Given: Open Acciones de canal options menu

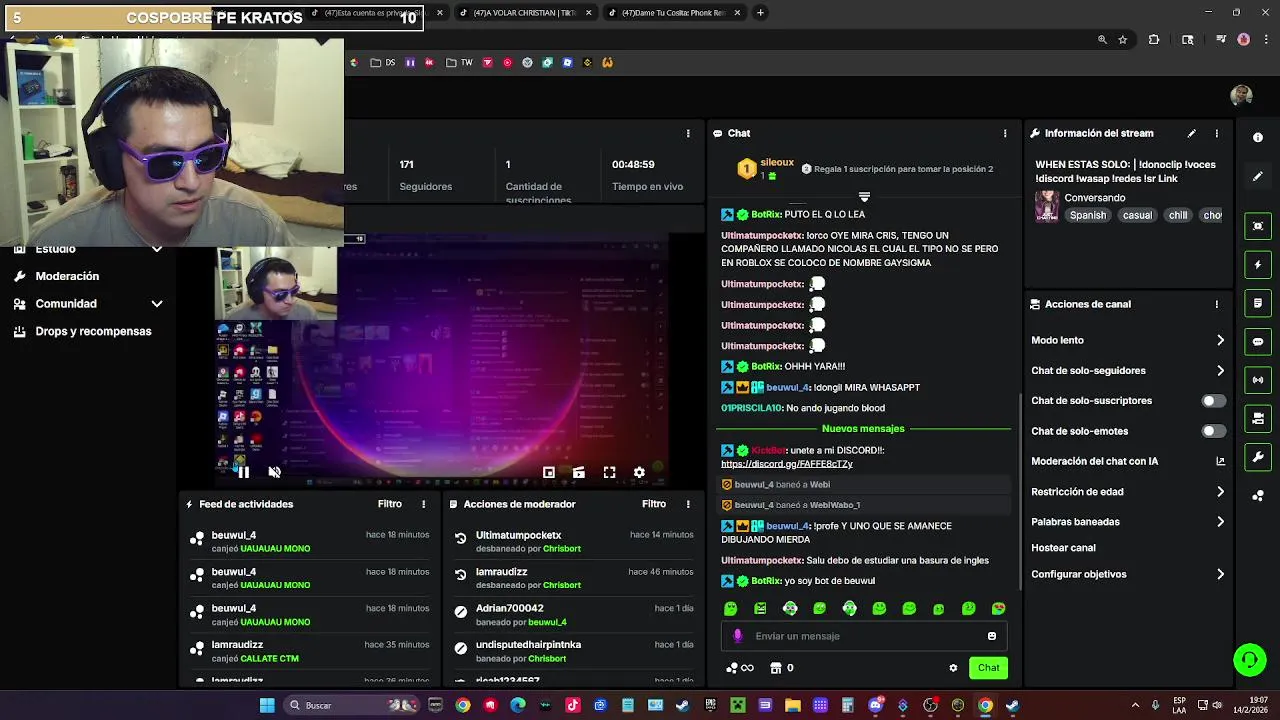Looking at the screenshot, I should click(1216, 304).
